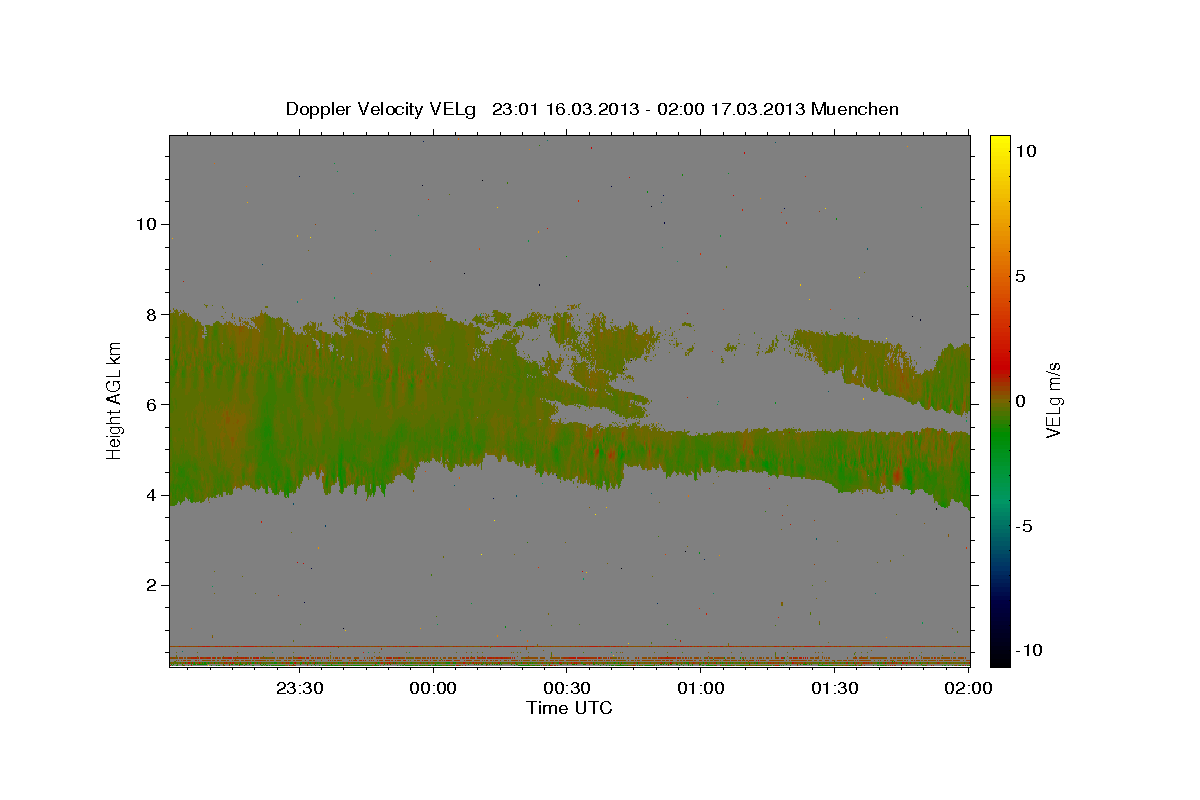Click the 01:30 time tick label
The image size is (1200, 800).
[x=835, y=688]
